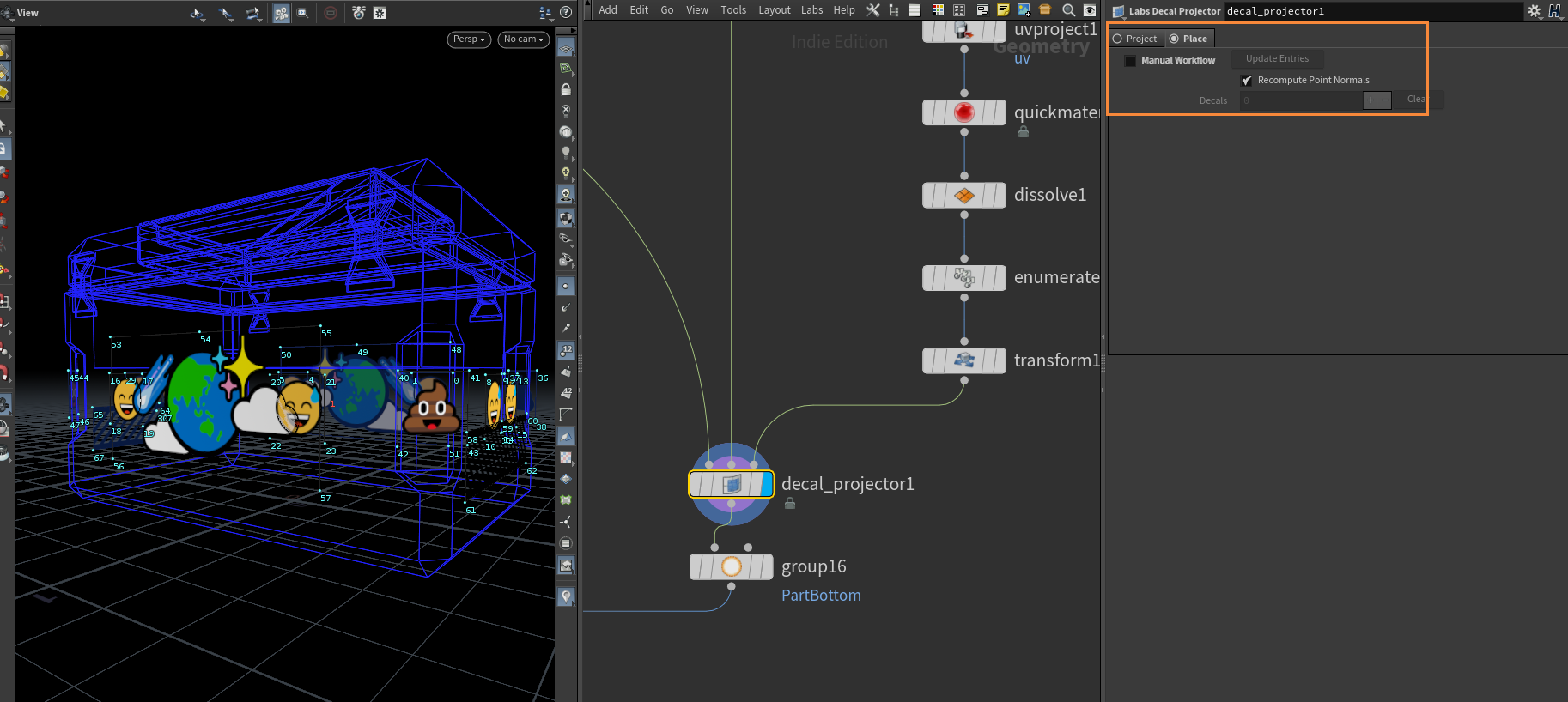1568x702 pixels.
Task: Open parameter pane gear menu
Action: pyautogui.click(x=1534, y=11)
